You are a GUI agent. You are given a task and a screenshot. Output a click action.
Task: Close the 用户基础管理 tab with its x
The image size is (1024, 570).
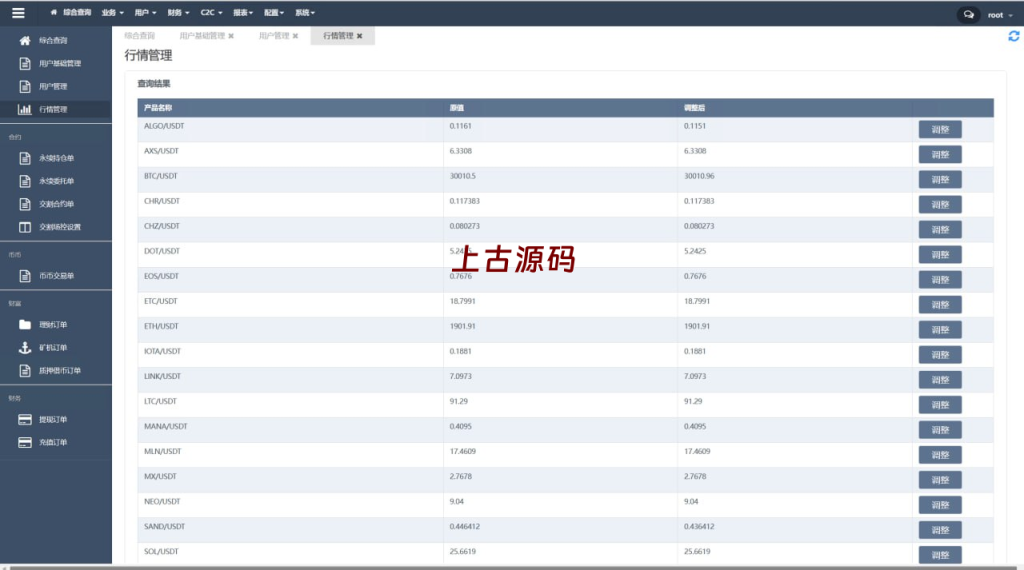click(231, 36)
